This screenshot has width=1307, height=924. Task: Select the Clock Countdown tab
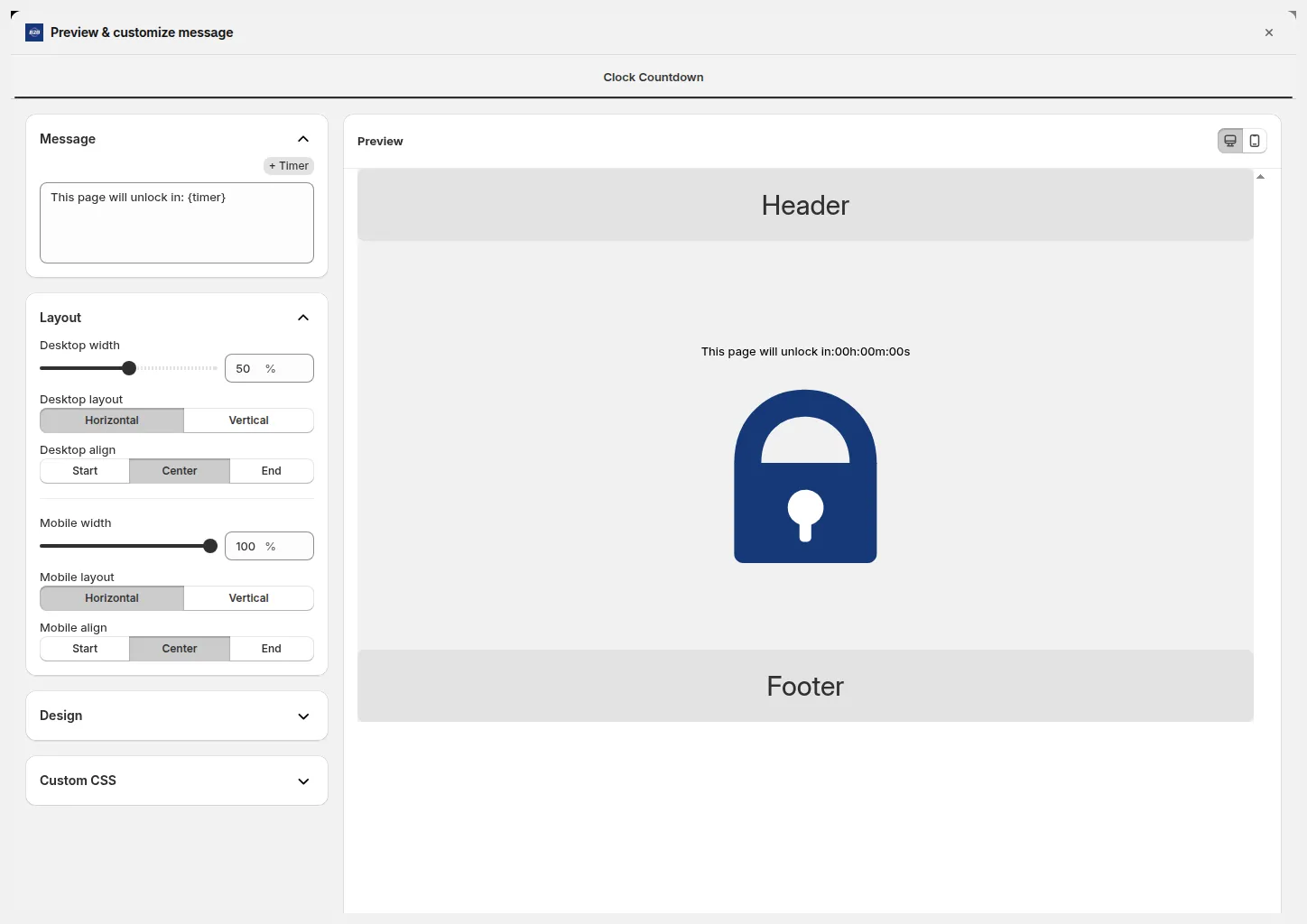653,78
